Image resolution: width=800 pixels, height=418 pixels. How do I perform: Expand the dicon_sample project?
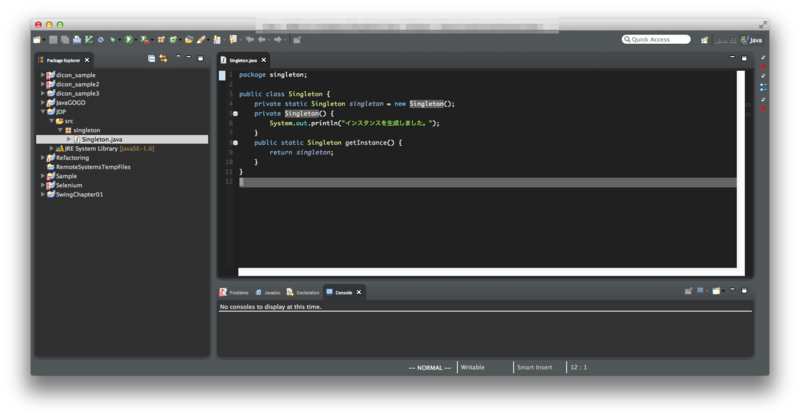pos(43,75)
